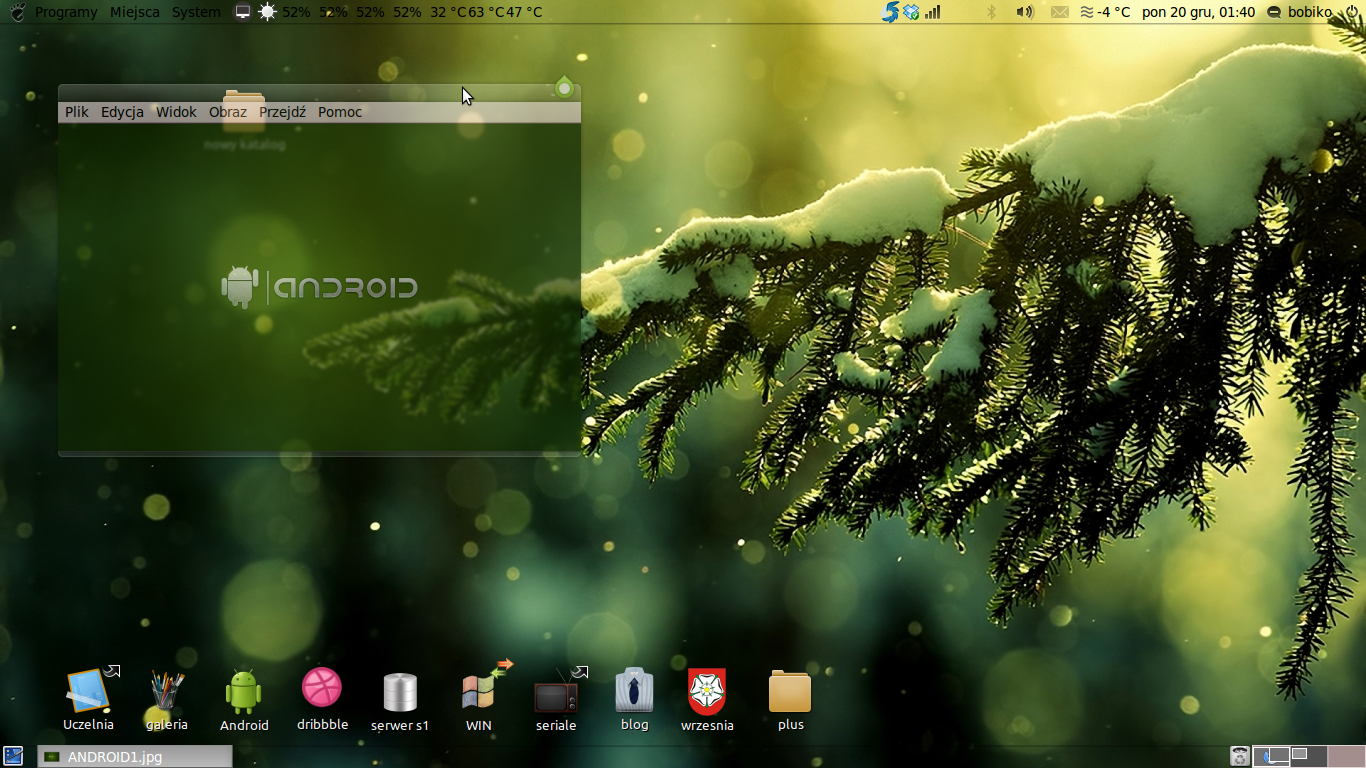Click the Dropbox tray icon

coord(911,12)
